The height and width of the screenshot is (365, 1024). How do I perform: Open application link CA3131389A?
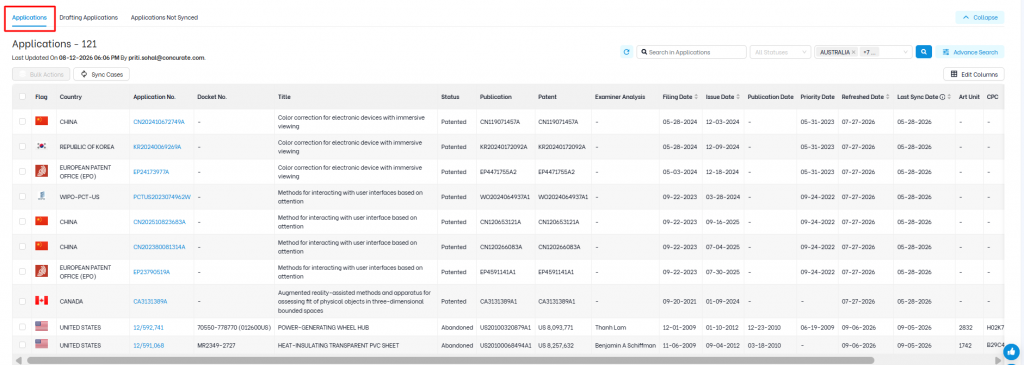[150, 301]
